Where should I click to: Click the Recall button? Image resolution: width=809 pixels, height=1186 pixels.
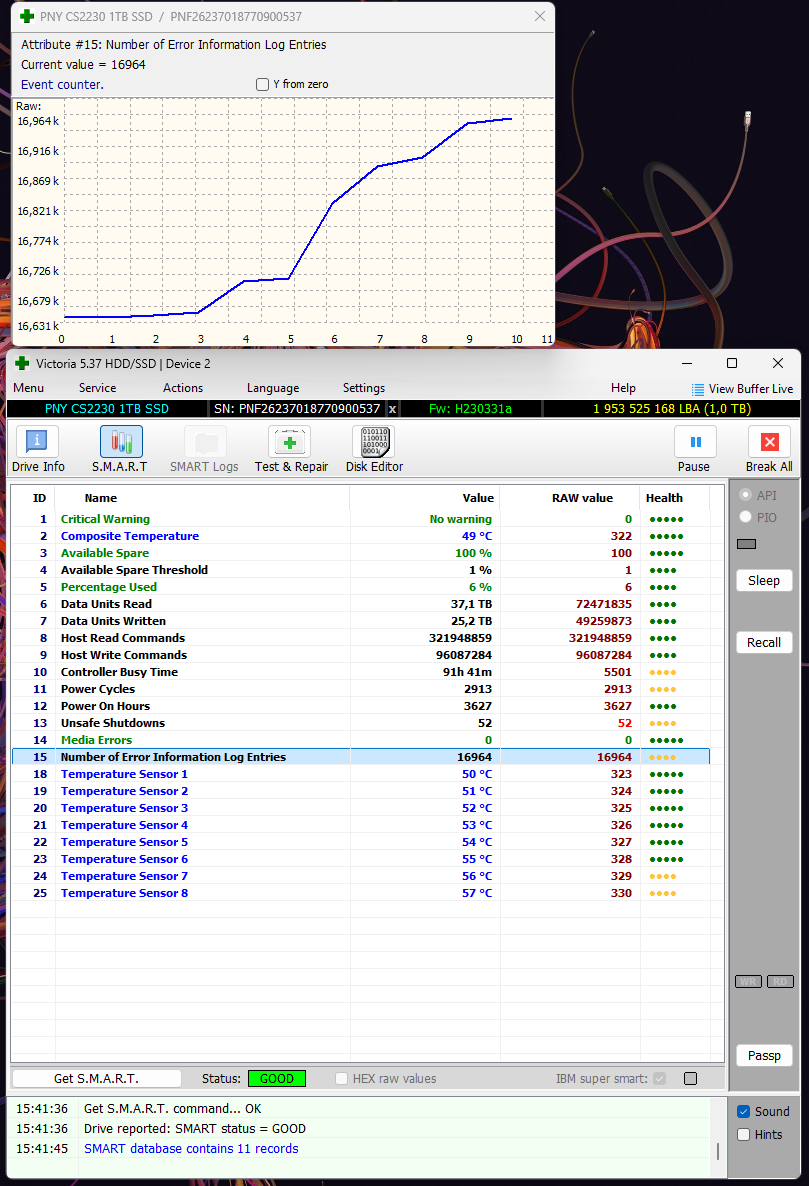(764, 643)
